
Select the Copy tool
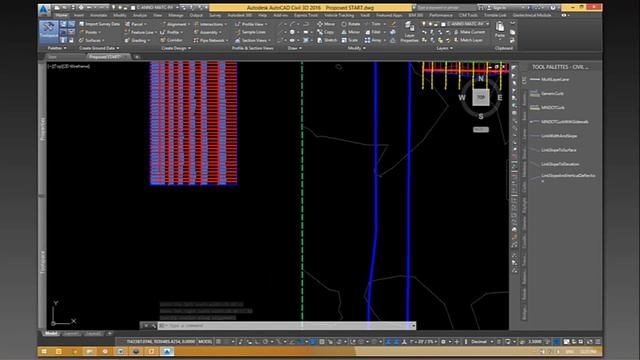point(326,32)
